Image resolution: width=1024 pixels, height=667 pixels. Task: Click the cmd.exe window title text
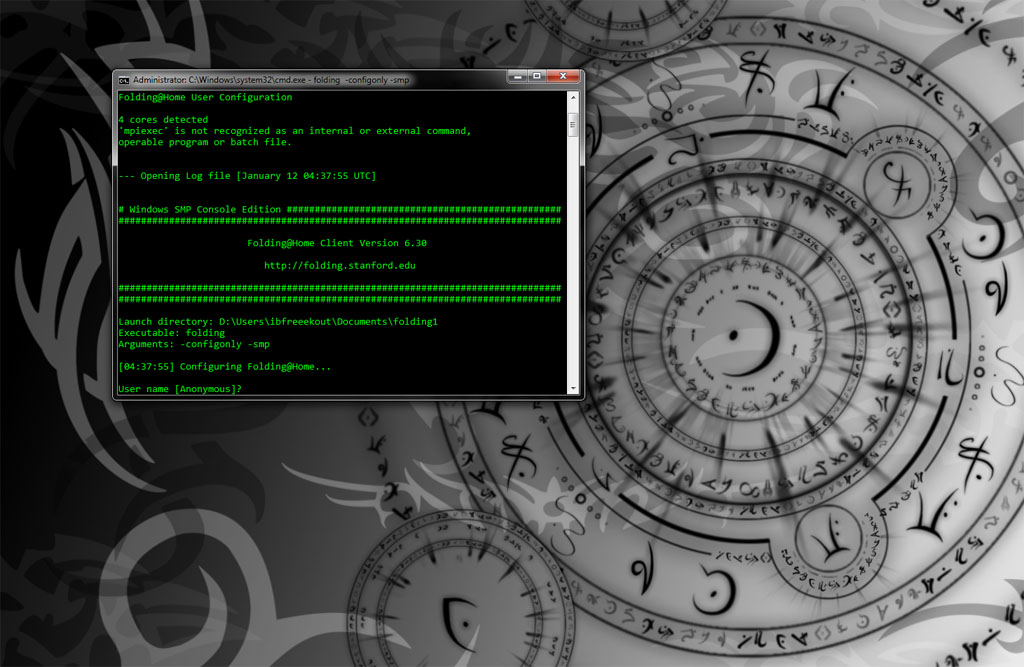point(271,80)
